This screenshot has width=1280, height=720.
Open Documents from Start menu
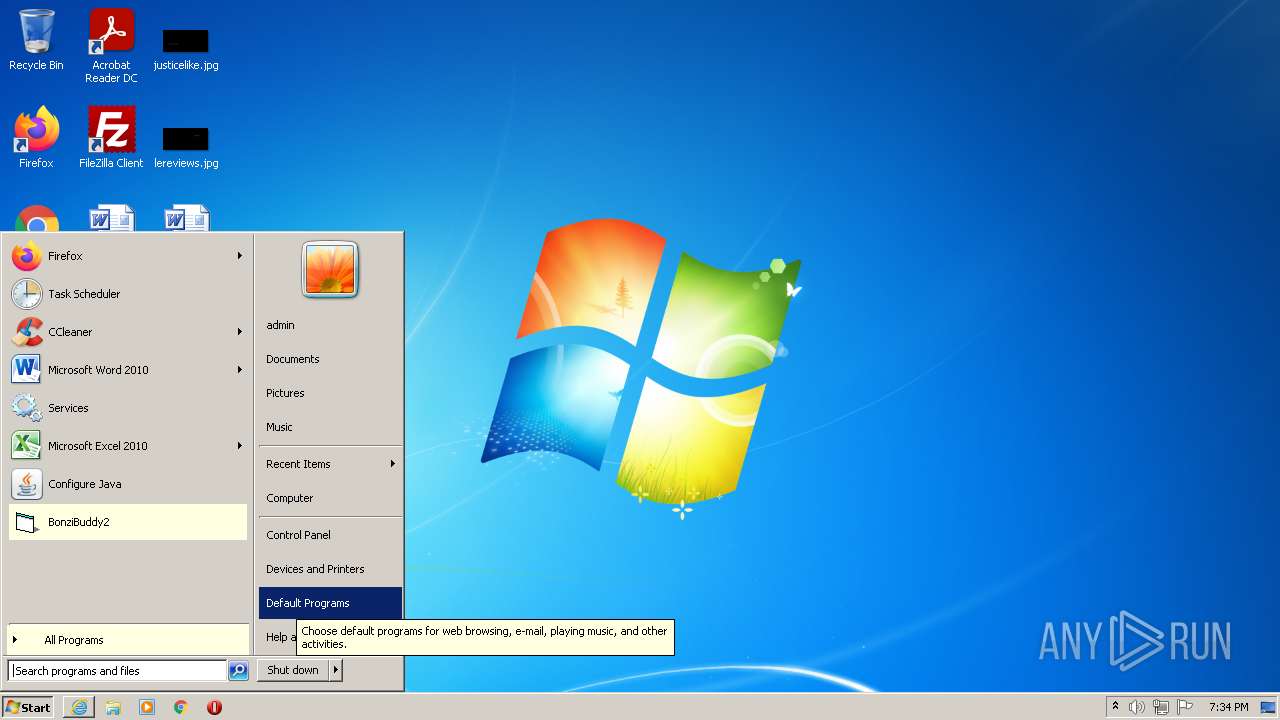pos(330,359)
